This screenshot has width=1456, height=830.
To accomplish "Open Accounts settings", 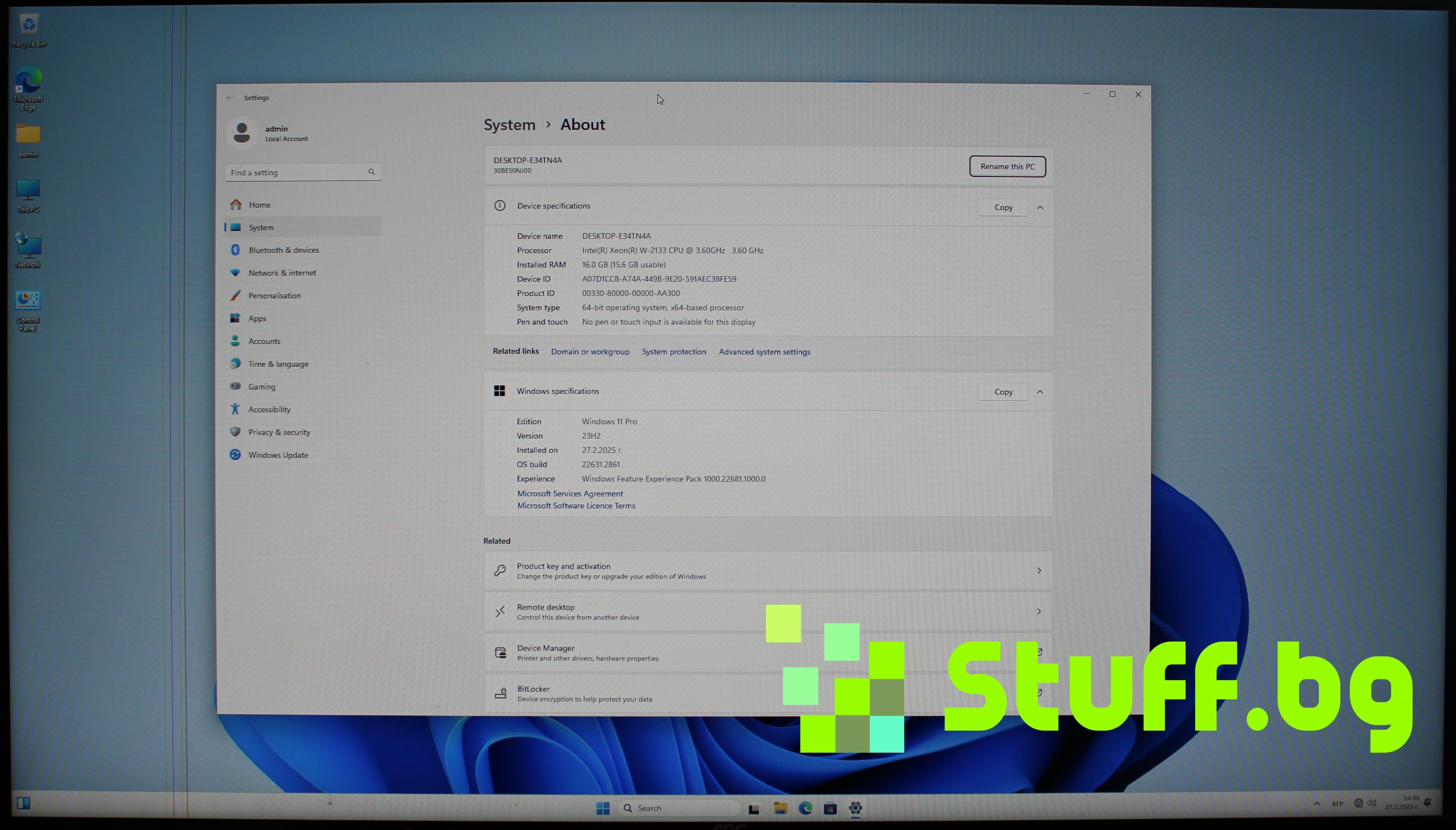I will click(303, 342).
